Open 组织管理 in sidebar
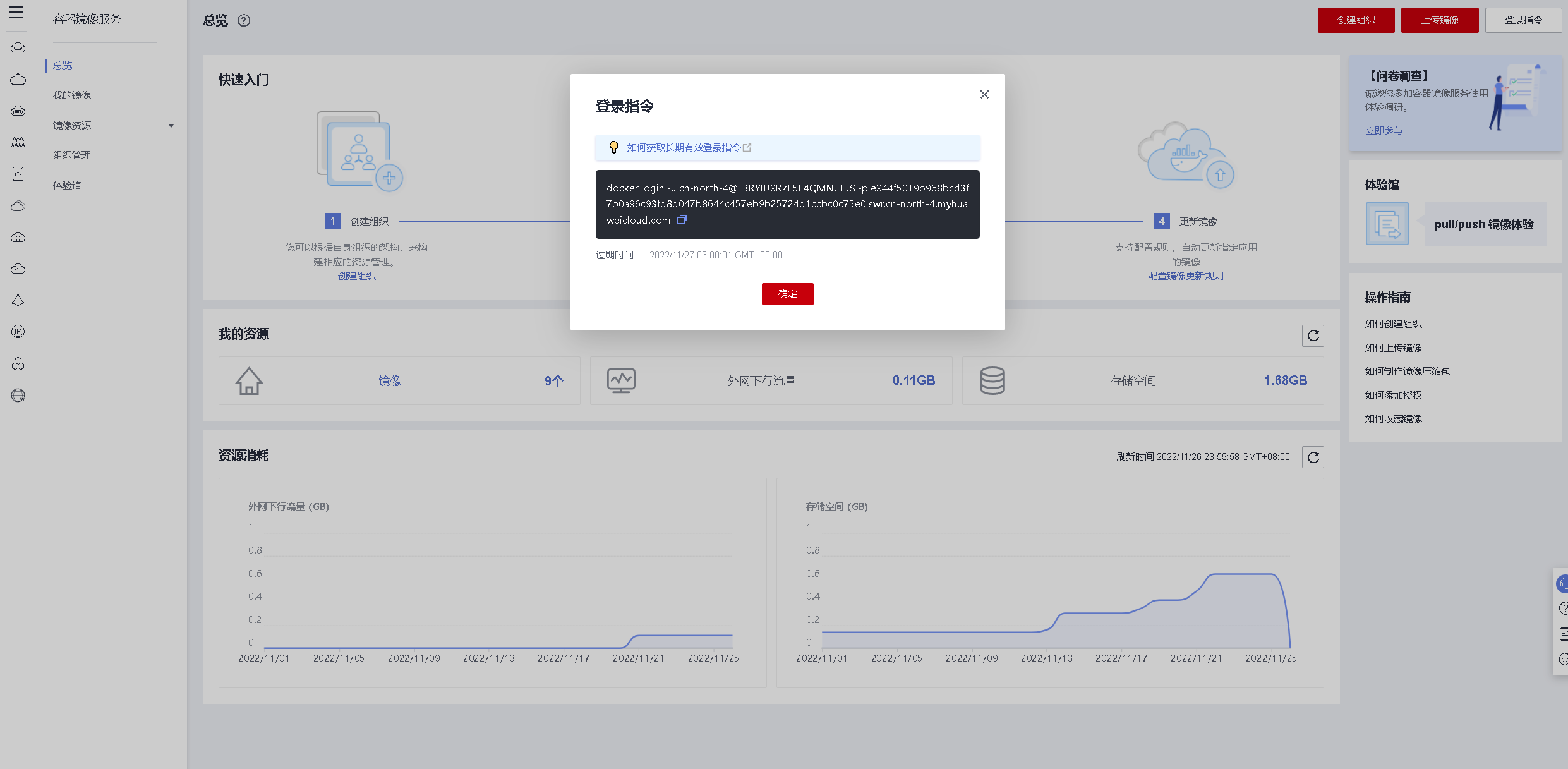1568x769 pixels. point(72,155)
